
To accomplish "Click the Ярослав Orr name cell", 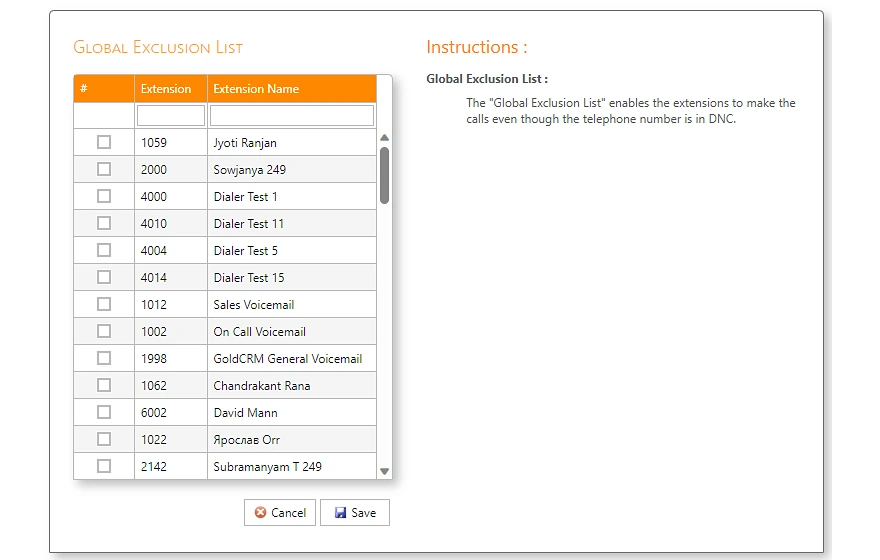I will coord(292,439).
